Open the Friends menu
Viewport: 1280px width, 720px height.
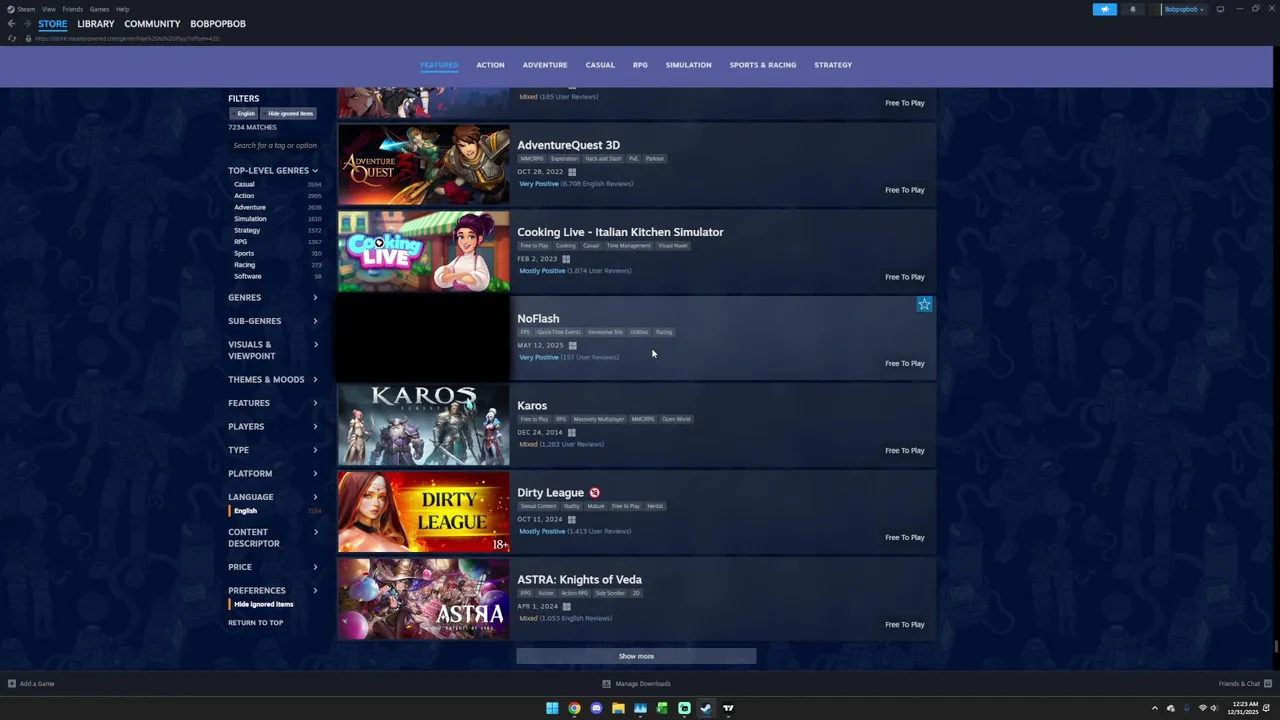tap(72, 9)
